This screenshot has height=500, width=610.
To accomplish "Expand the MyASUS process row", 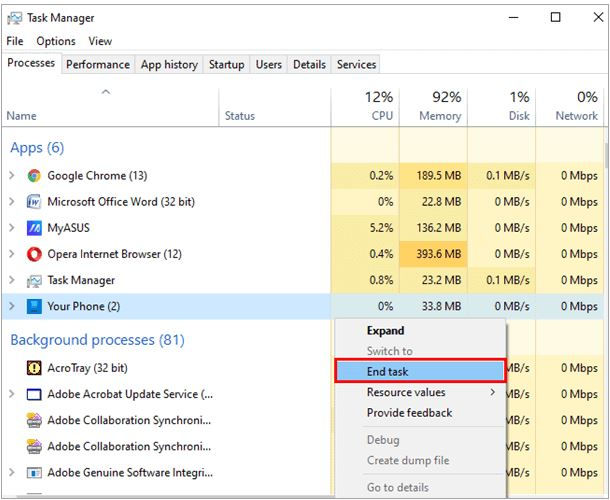I will click(x=12, y=228).
